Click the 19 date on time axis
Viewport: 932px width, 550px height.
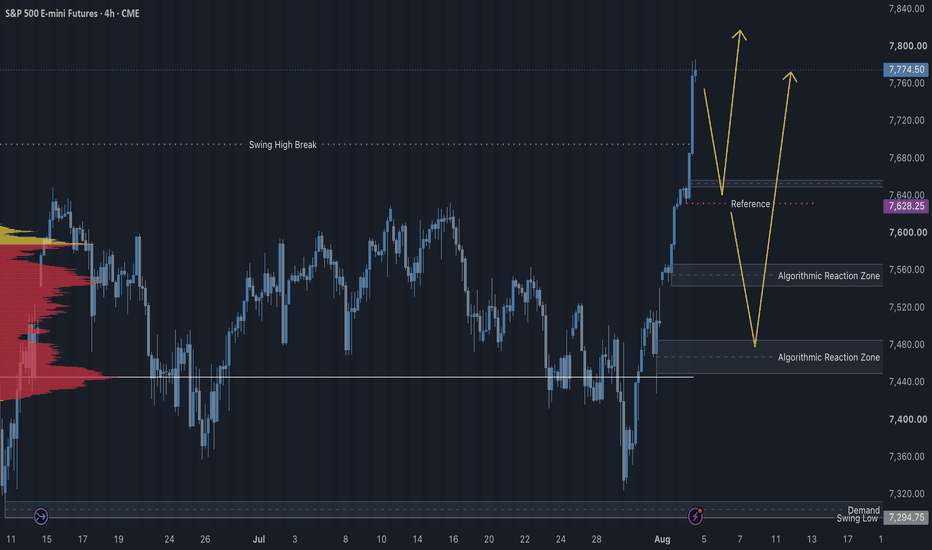118,539
